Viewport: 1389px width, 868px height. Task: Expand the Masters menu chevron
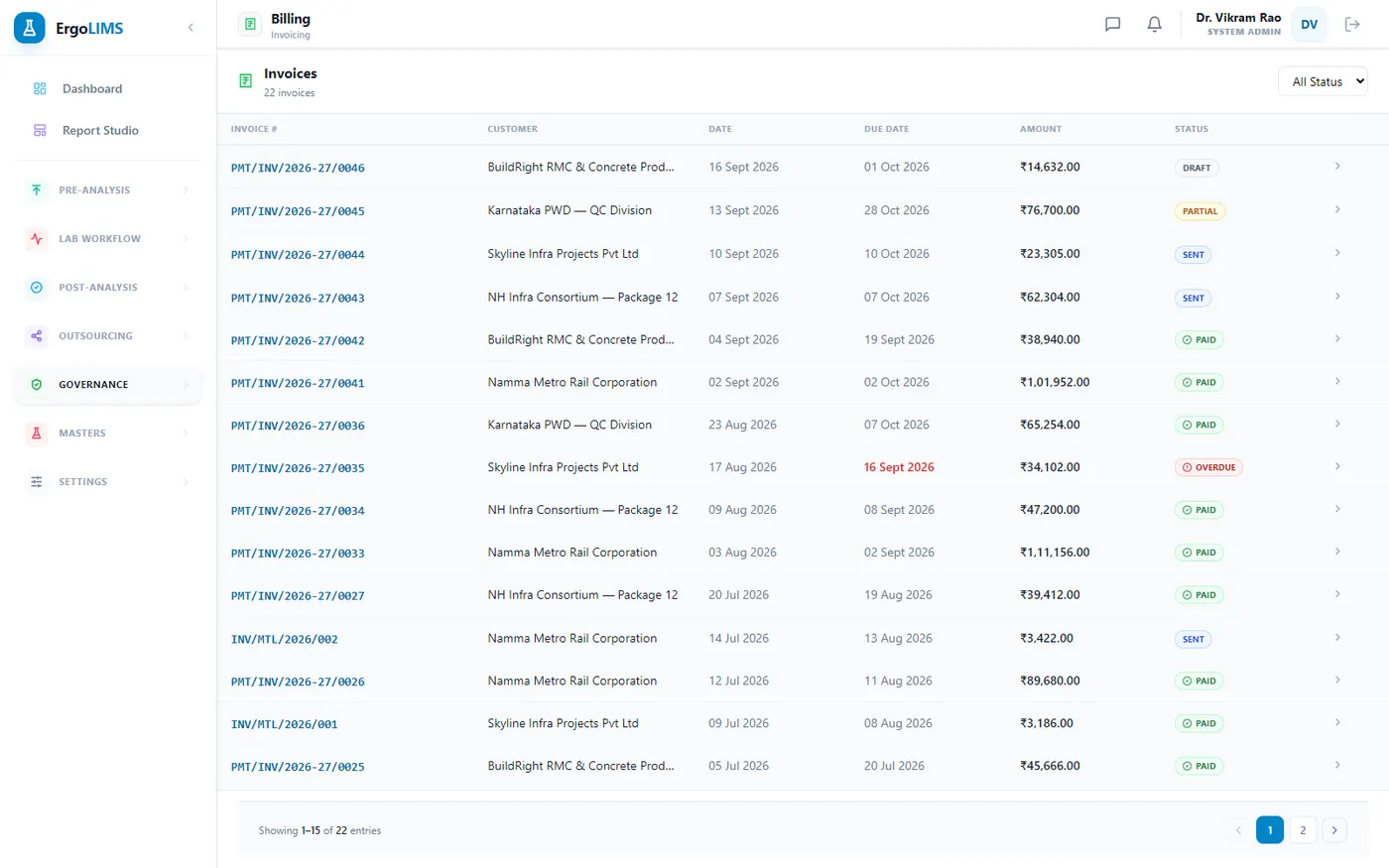pos(186,433)
